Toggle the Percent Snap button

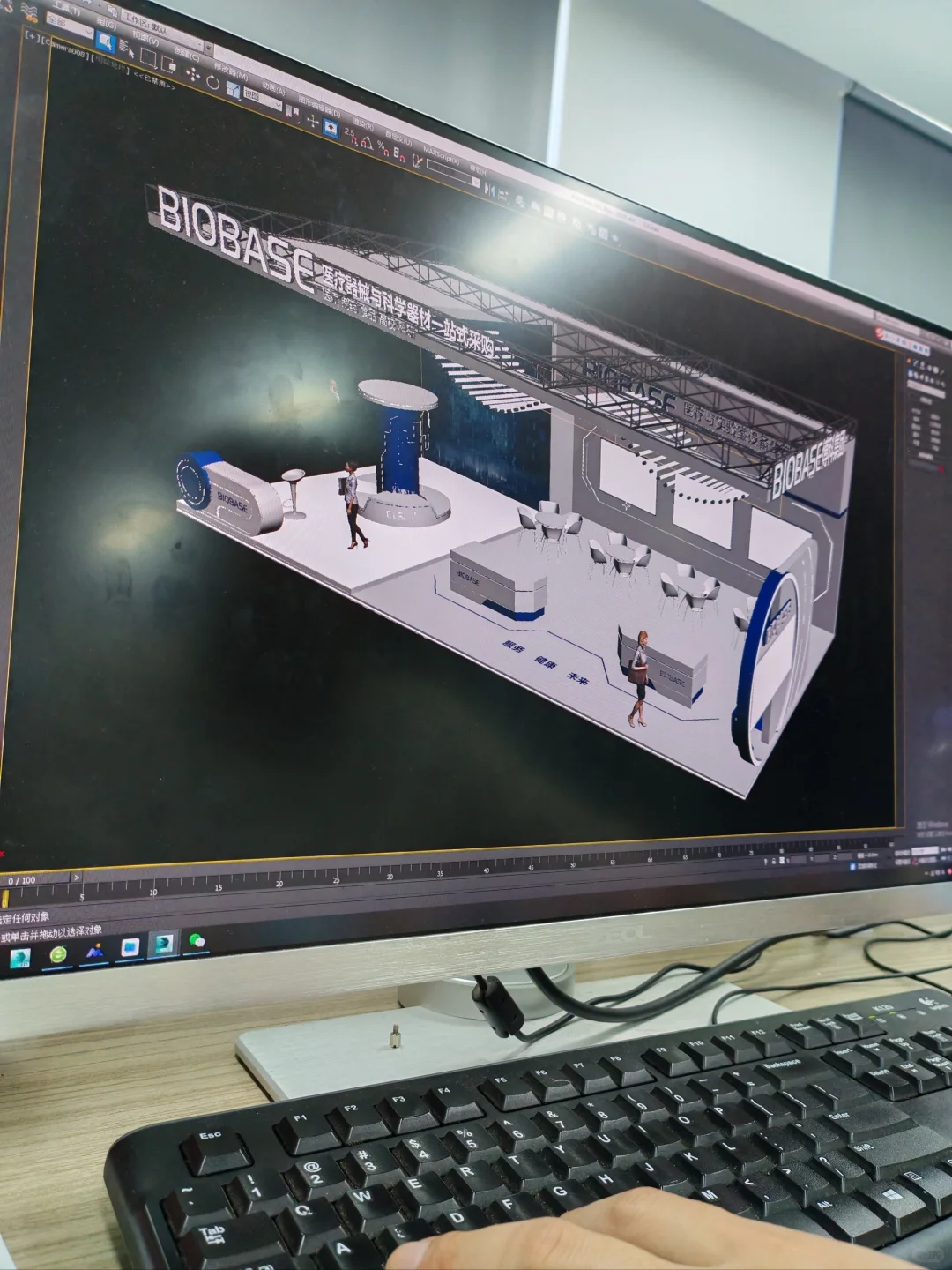point(383,150)
